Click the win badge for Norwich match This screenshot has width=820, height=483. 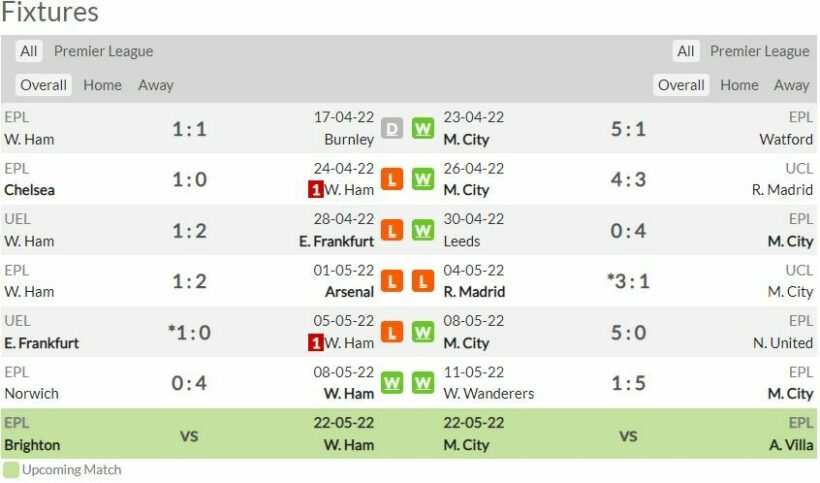pos(392,383)
